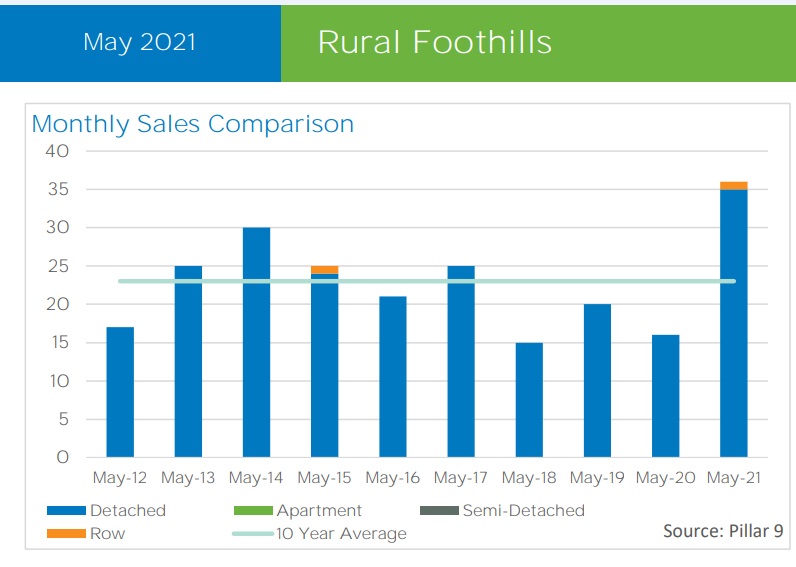Click the 10 Year Average legend line
The image size is (796, 567).
tap(252, 533)
